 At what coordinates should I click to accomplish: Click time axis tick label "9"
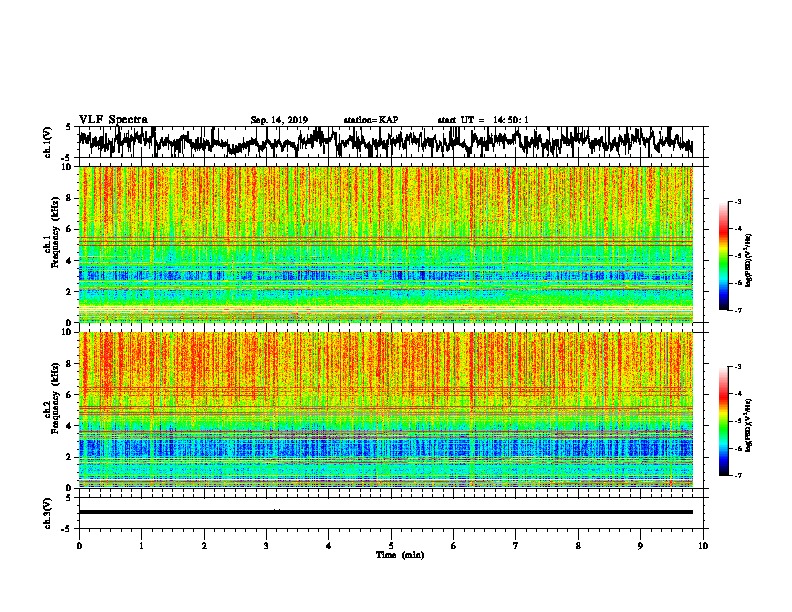coord(640,546)
